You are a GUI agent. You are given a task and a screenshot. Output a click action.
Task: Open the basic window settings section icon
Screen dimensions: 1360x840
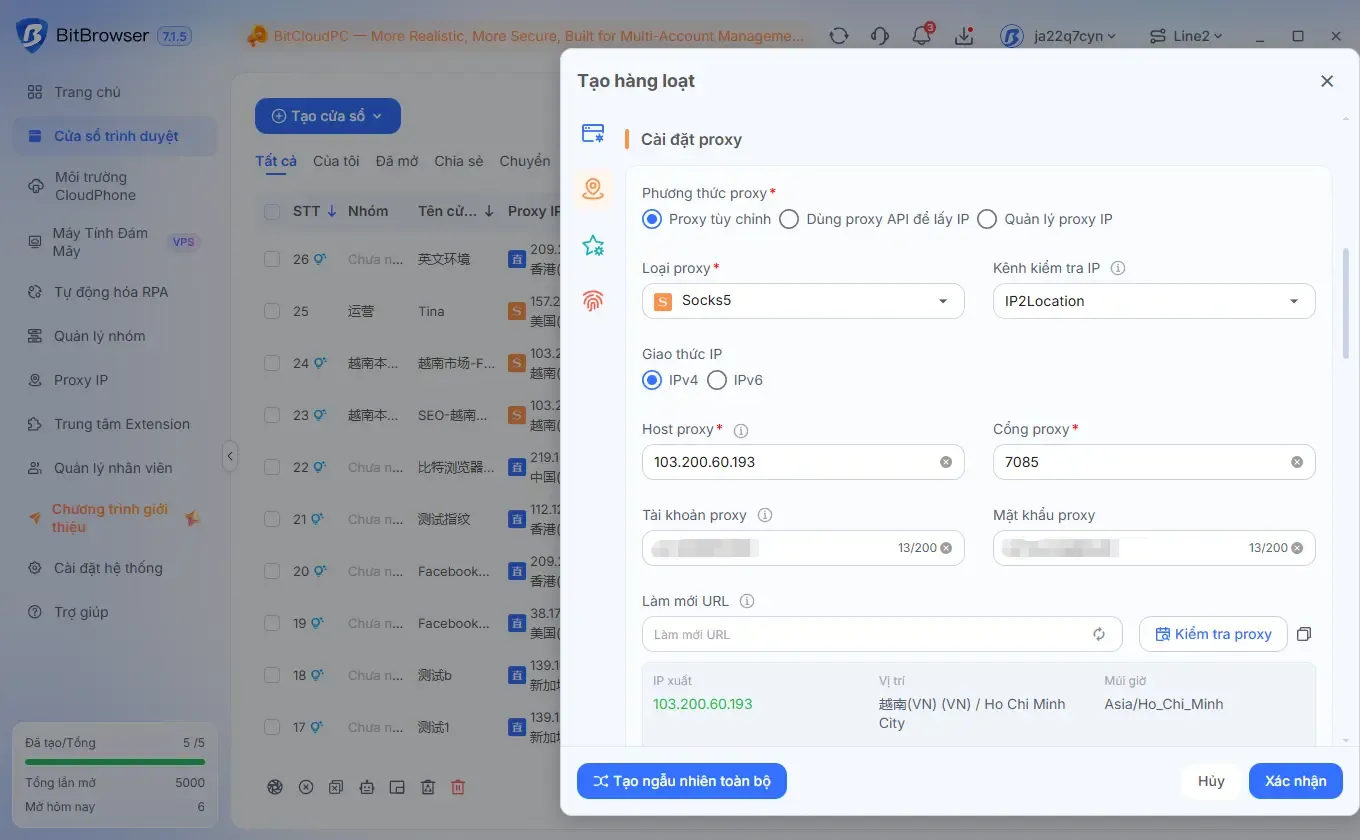tap(593, 133)
